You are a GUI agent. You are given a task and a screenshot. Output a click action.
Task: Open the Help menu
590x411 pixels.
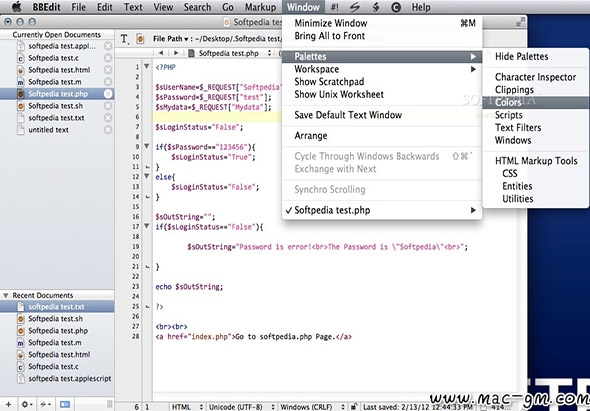pos(421,7)
